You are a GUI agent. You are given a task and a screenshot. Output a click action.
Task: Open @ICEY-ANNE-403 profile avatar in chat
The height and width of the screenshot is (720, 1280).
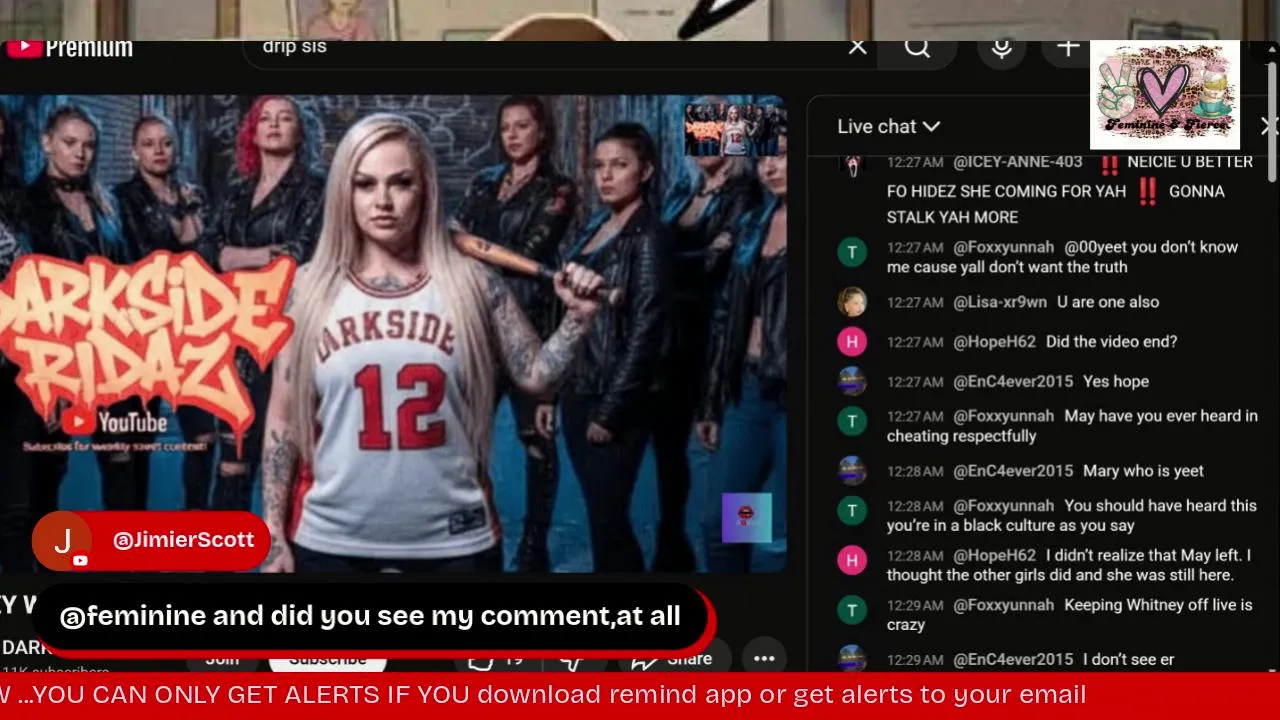(x=852, y=165)
